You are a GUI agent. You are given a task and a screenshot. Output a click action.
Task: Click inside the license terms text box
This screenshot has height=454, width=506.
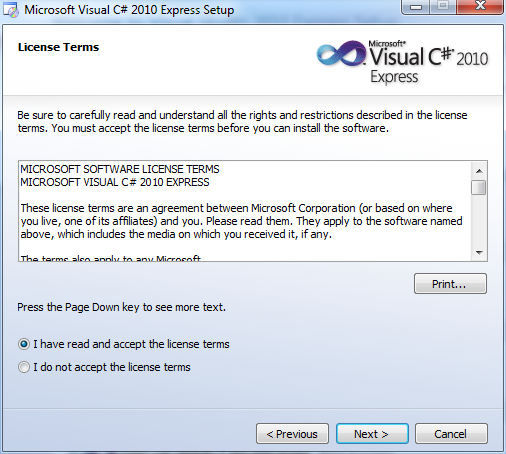(x=245, y=211)
